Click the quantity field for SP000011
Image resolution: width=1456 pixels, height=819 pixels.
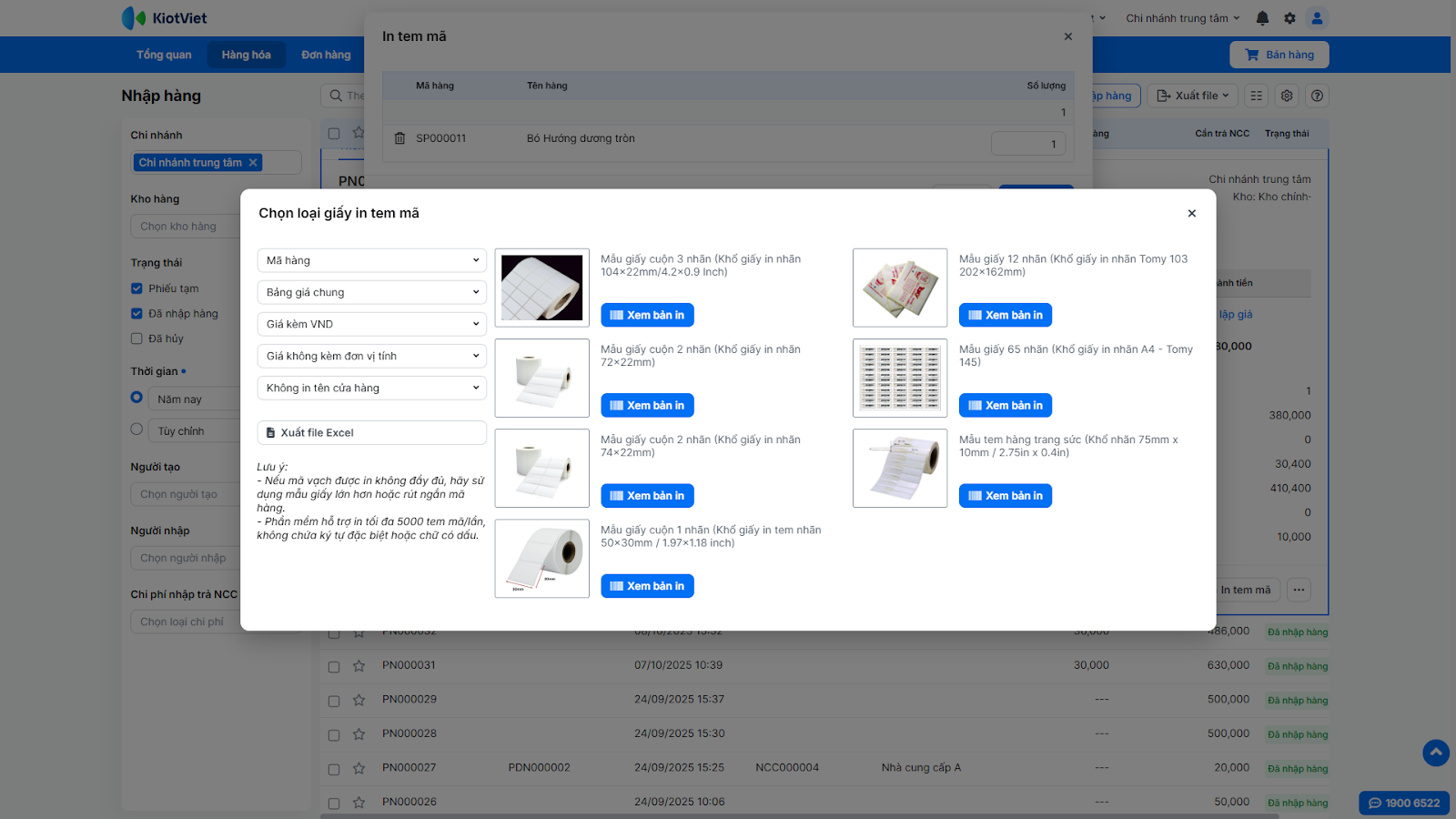[1028, 144]
